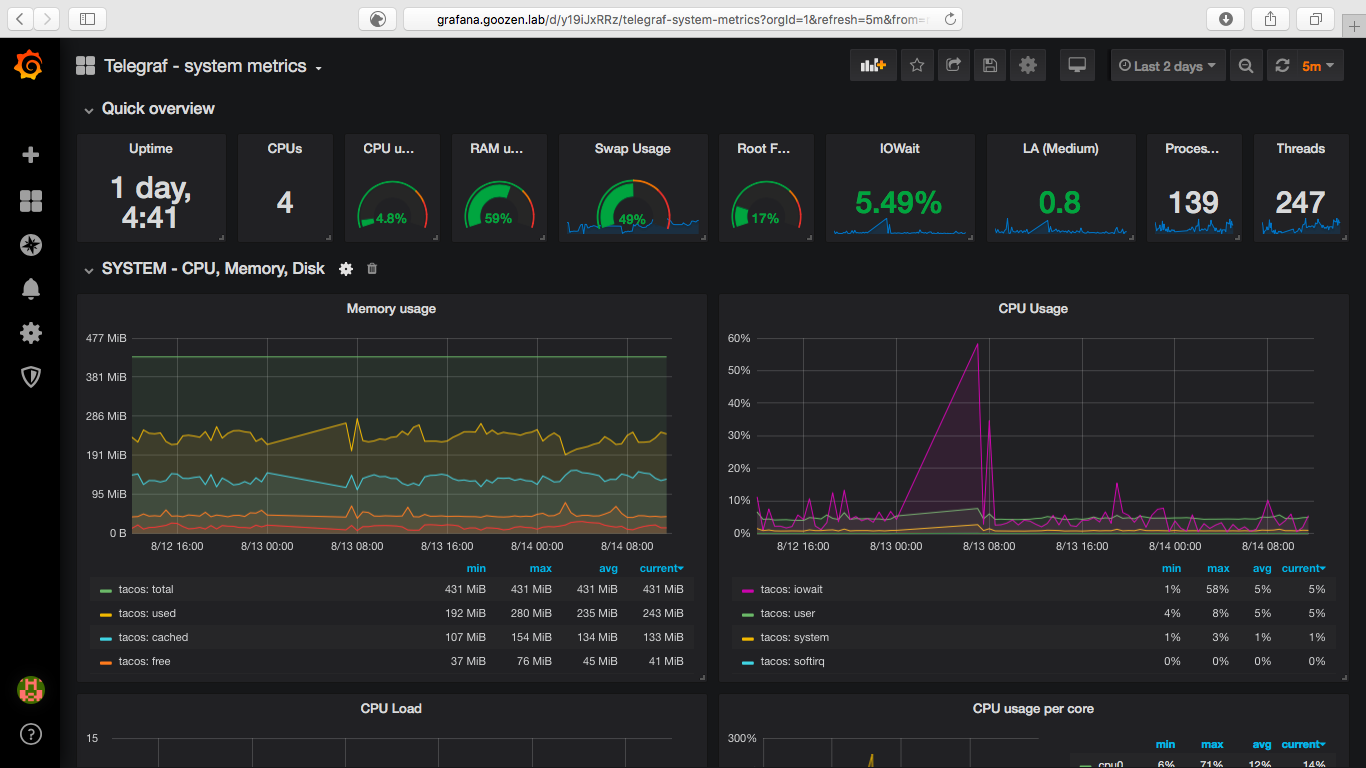Sort Memory usage legend by min column
1366x768 pixels.
476,568
